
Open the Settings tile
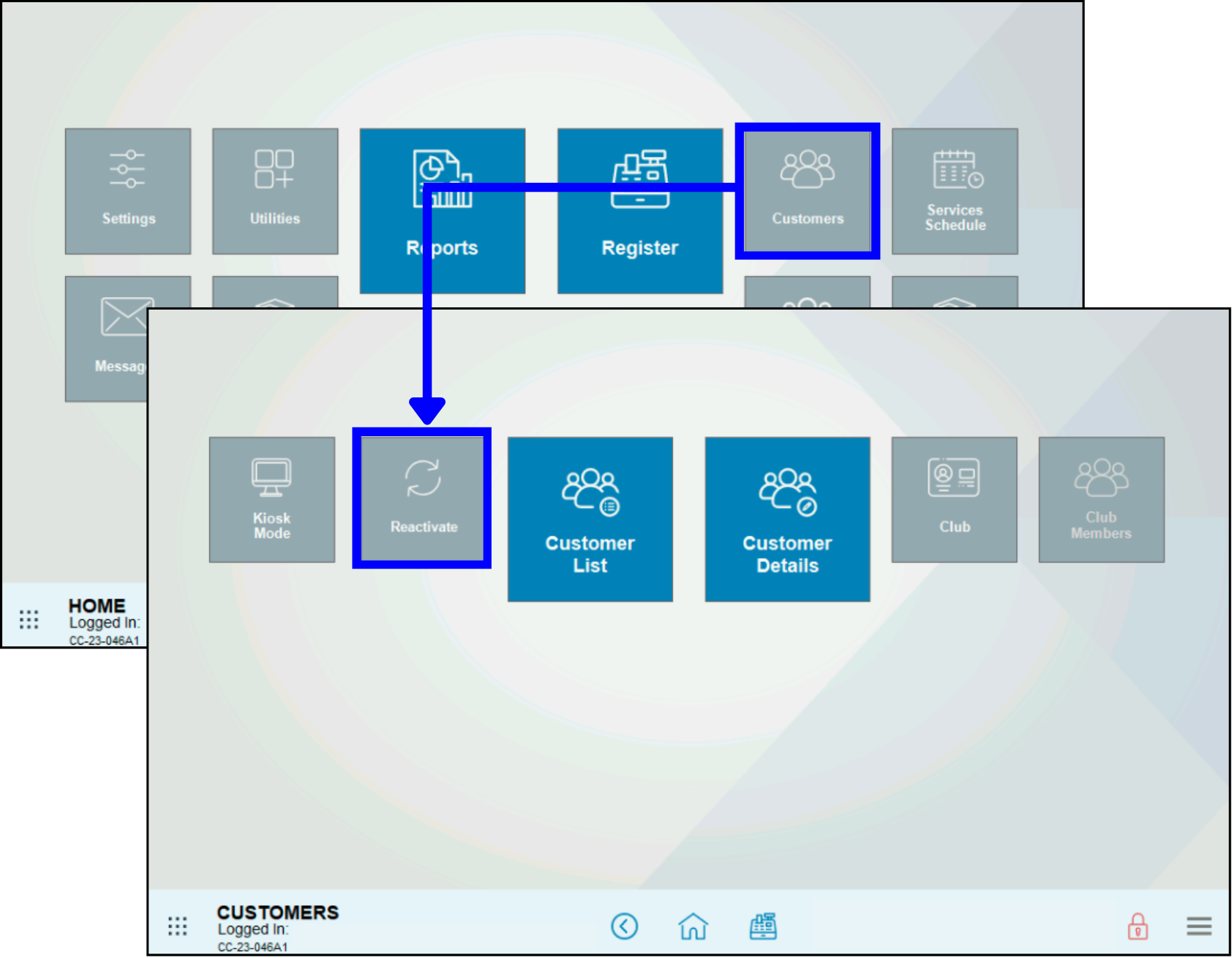coord(128,191)
